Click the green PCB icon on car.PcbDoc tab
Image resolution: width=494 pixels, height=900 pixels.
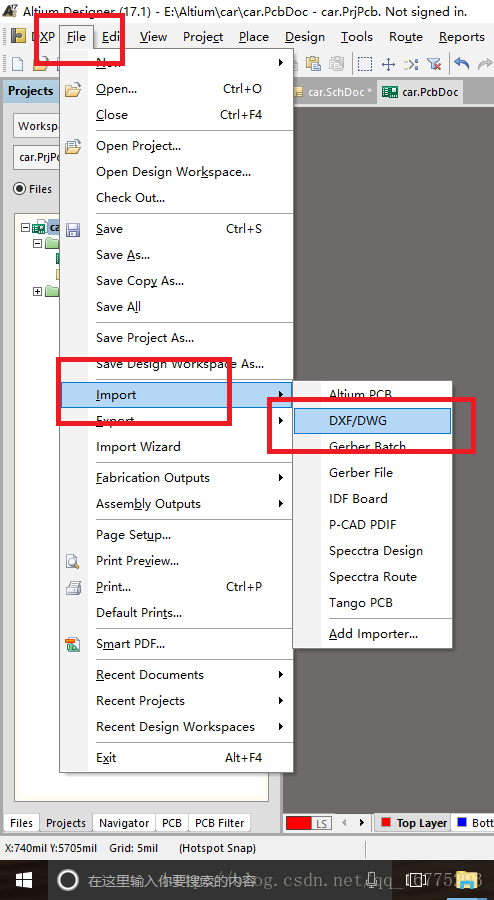coord(390,92)
